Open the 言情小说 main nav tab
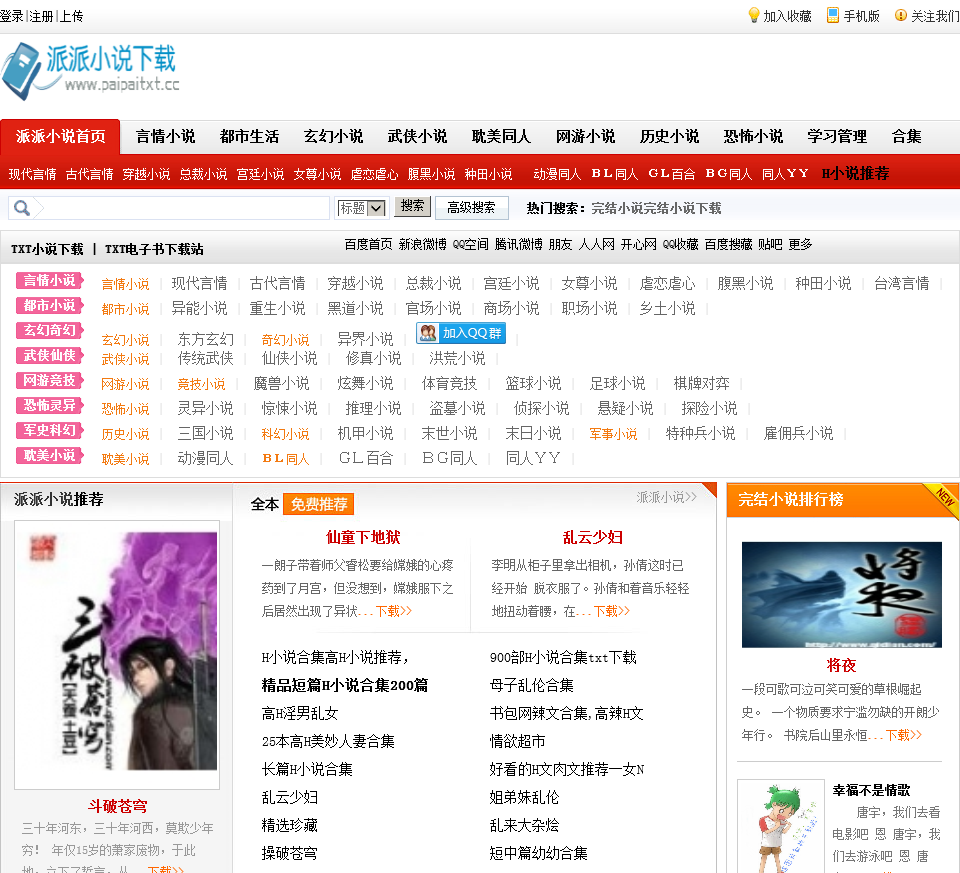Image resolution: width=960 pixels, height=873 pixels. click(165, 137)
